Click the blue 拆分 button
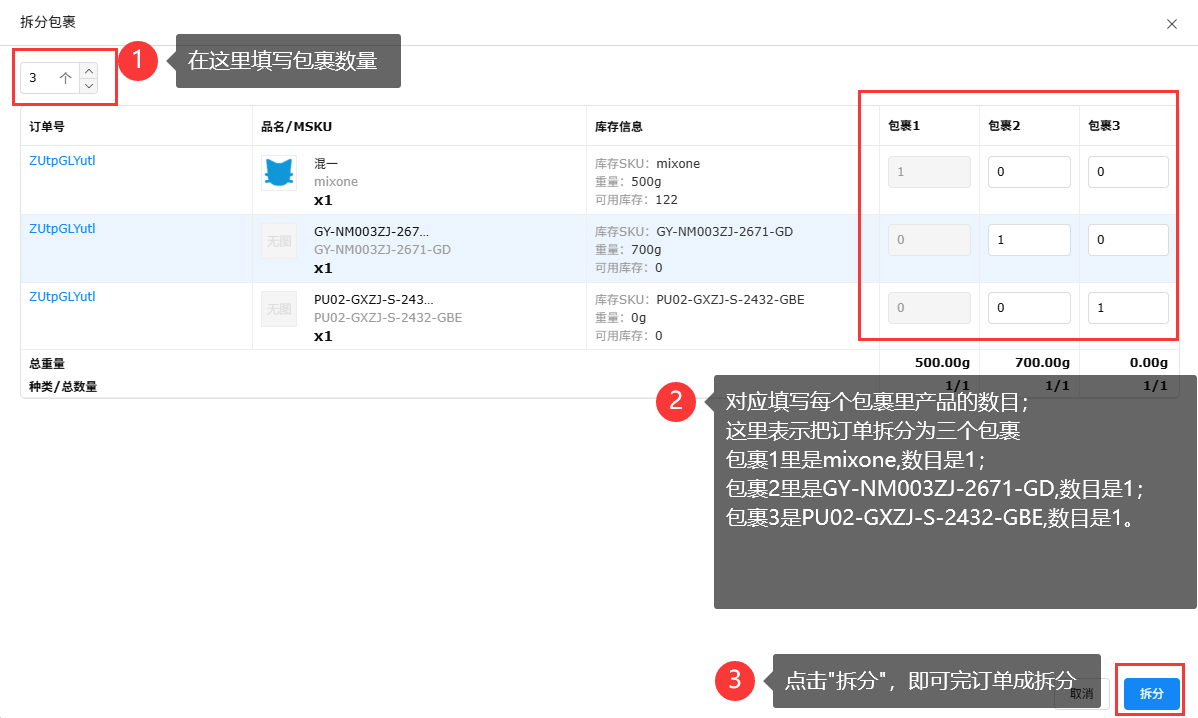This screenshot has height=718, width=1198. coord(1151,694)
